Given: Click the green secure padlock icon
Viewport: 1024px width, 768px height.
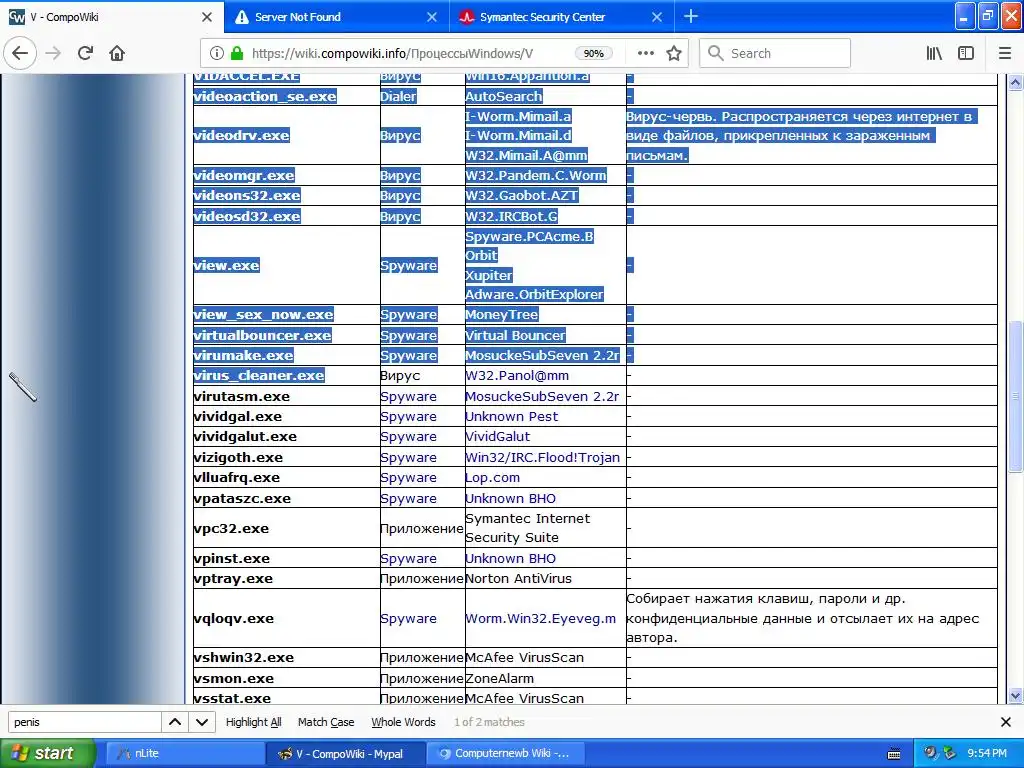Looking at the screenshot, I should [237, 53].
